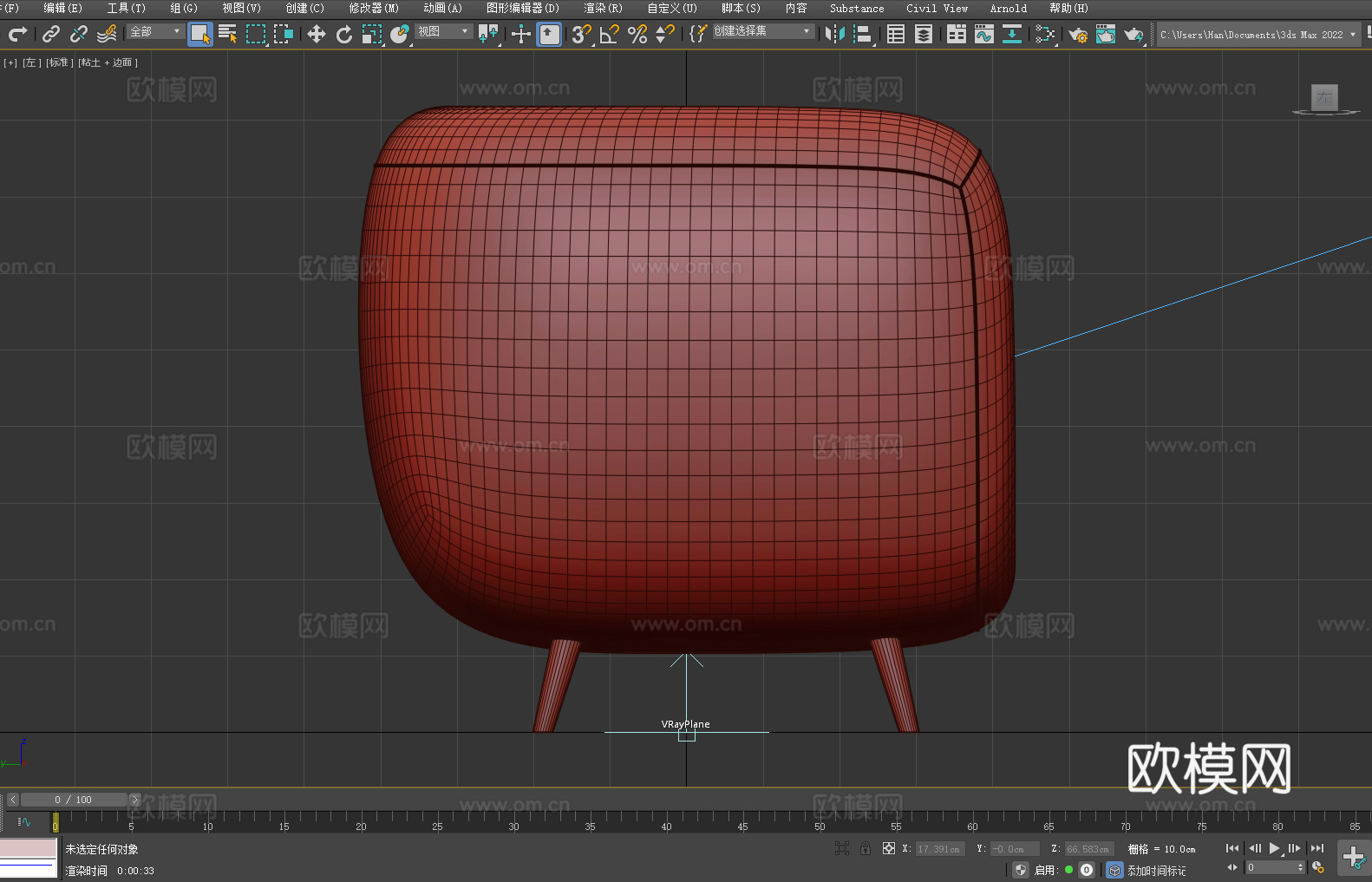Click the Mirror tool icon
1372x882 pixels.
[835, 34]
